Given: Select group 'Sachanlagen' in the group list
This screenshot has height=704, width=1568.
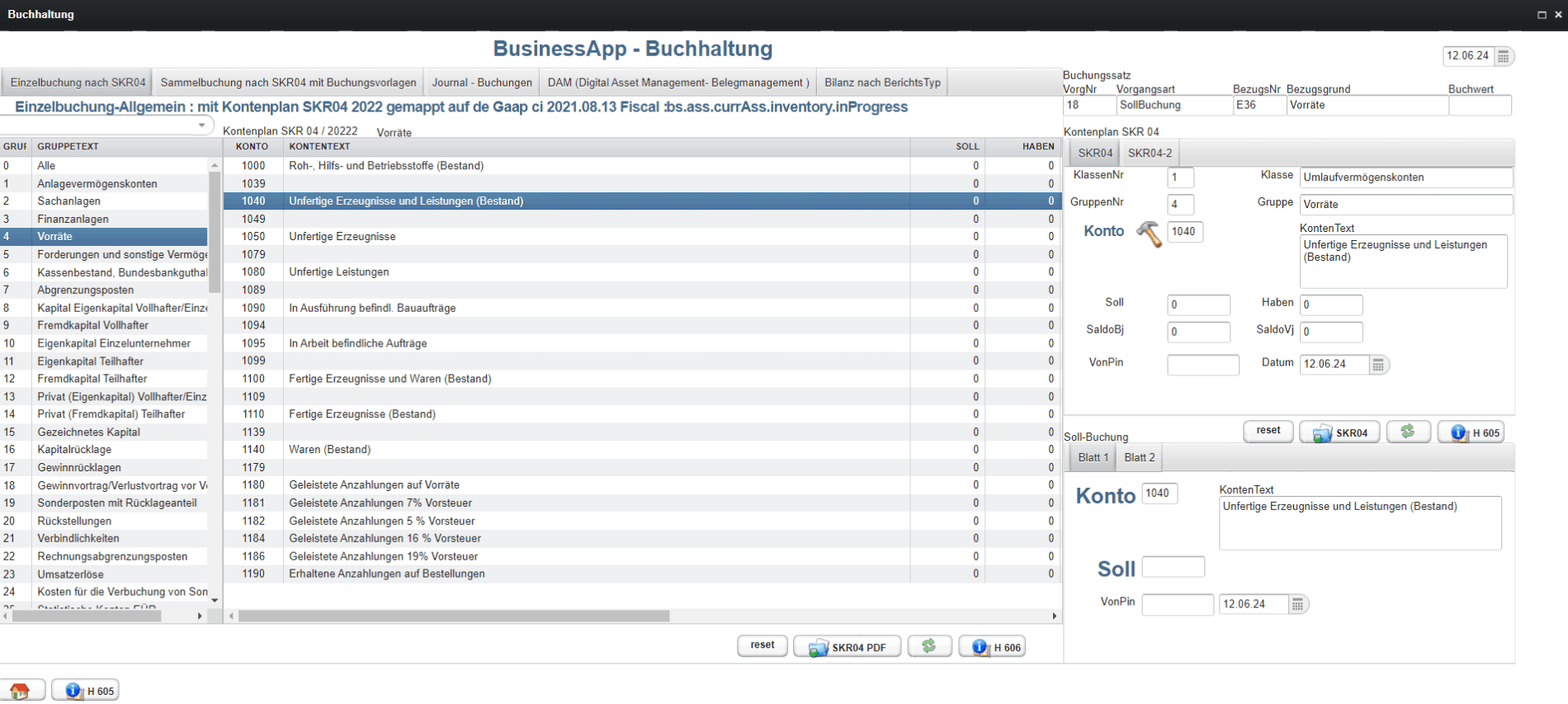Looking at the screenshot, I should pos(104,201).
